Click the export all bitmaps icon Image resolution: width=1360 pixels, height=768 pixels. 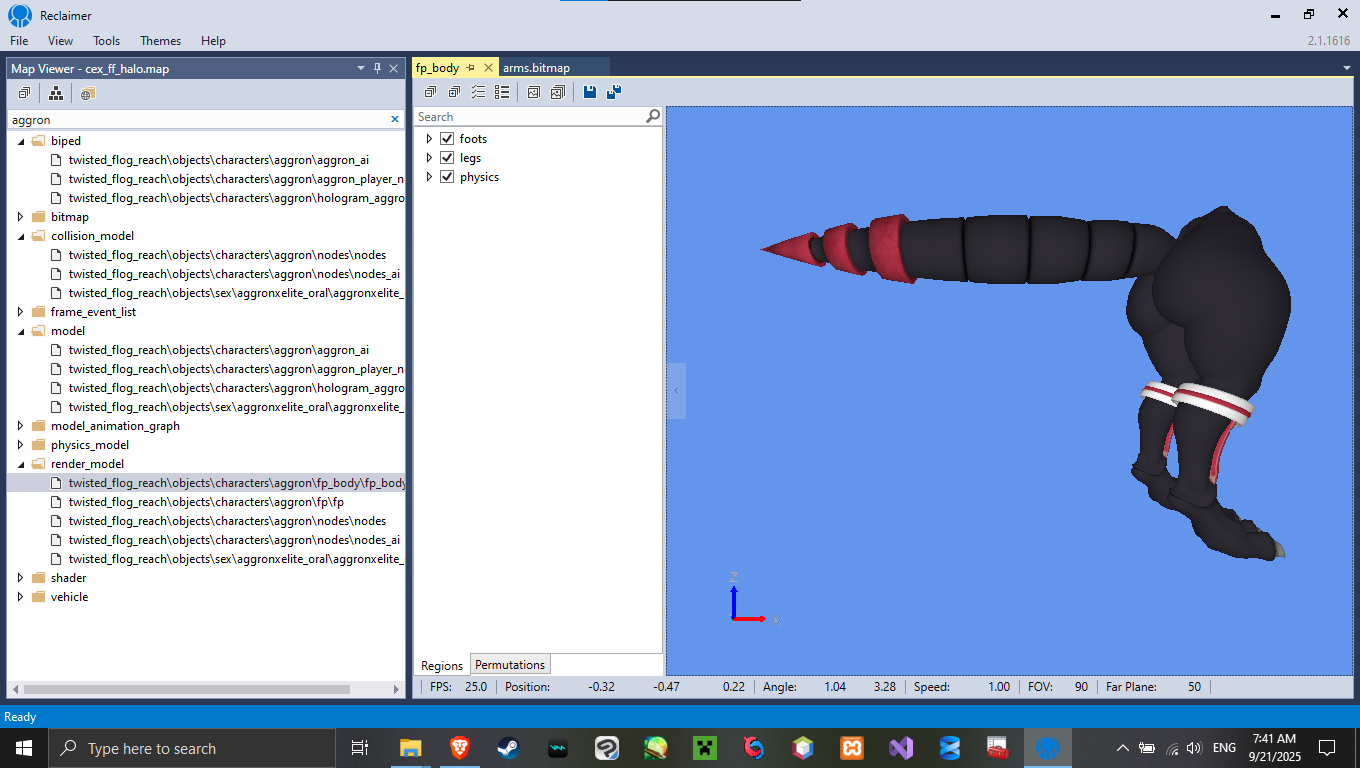coord(558,92)
